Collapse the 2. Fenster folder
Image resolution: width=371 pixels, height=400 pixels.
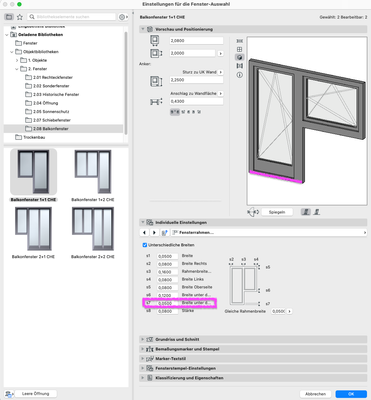[17, 69]
